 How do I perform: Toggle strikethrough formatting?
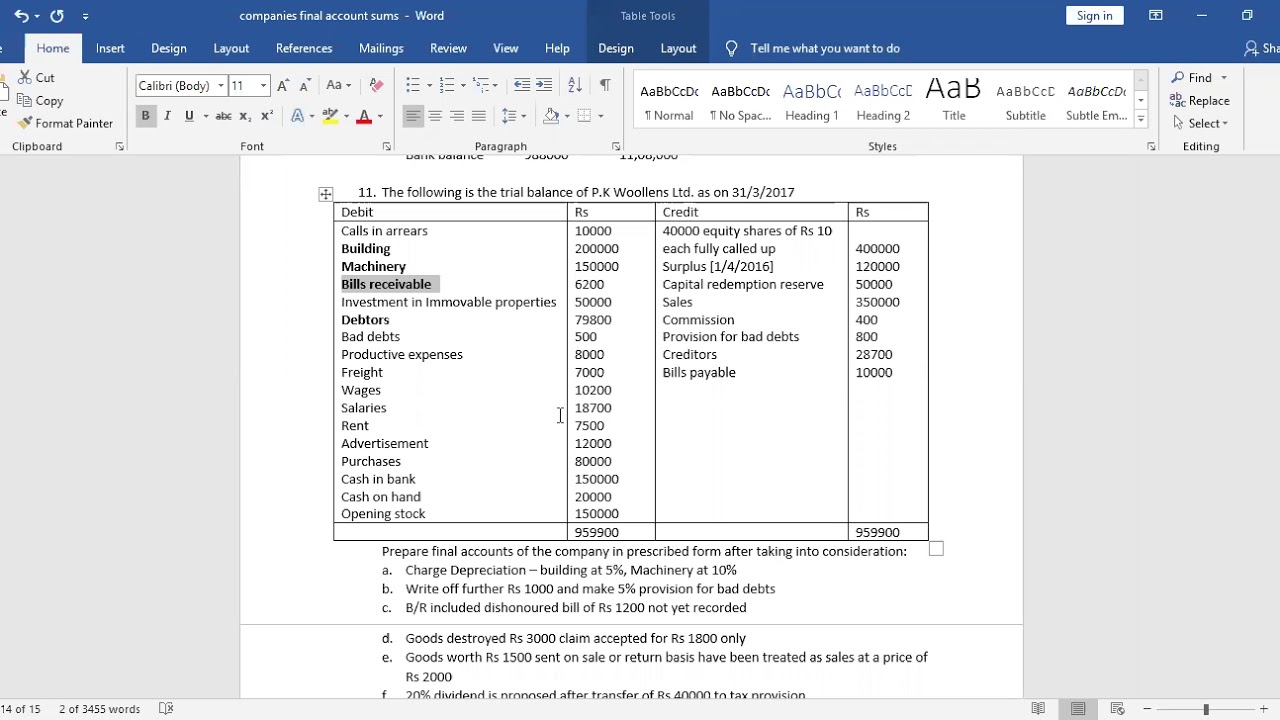(224, 116)
